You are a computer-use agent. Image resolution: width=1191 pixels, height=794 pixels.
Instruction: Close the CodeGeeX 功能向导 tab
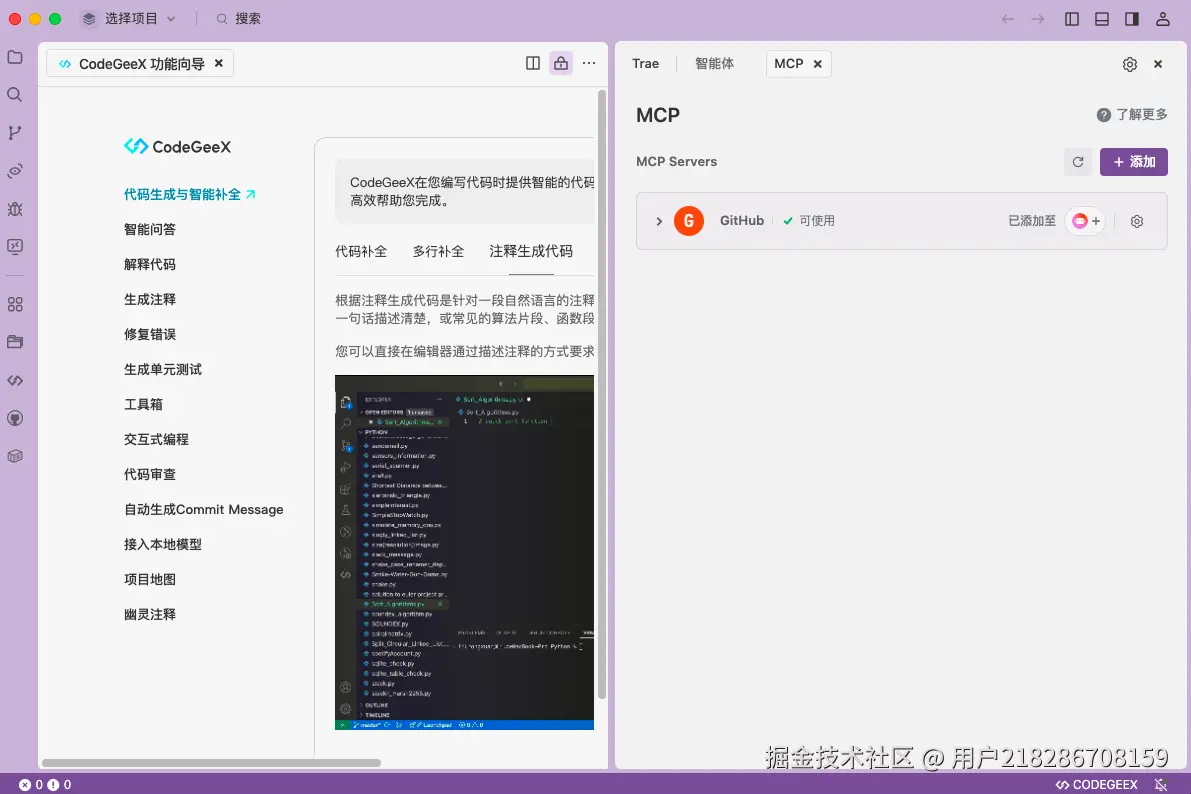pyautogui.click(x=219, y=63)
